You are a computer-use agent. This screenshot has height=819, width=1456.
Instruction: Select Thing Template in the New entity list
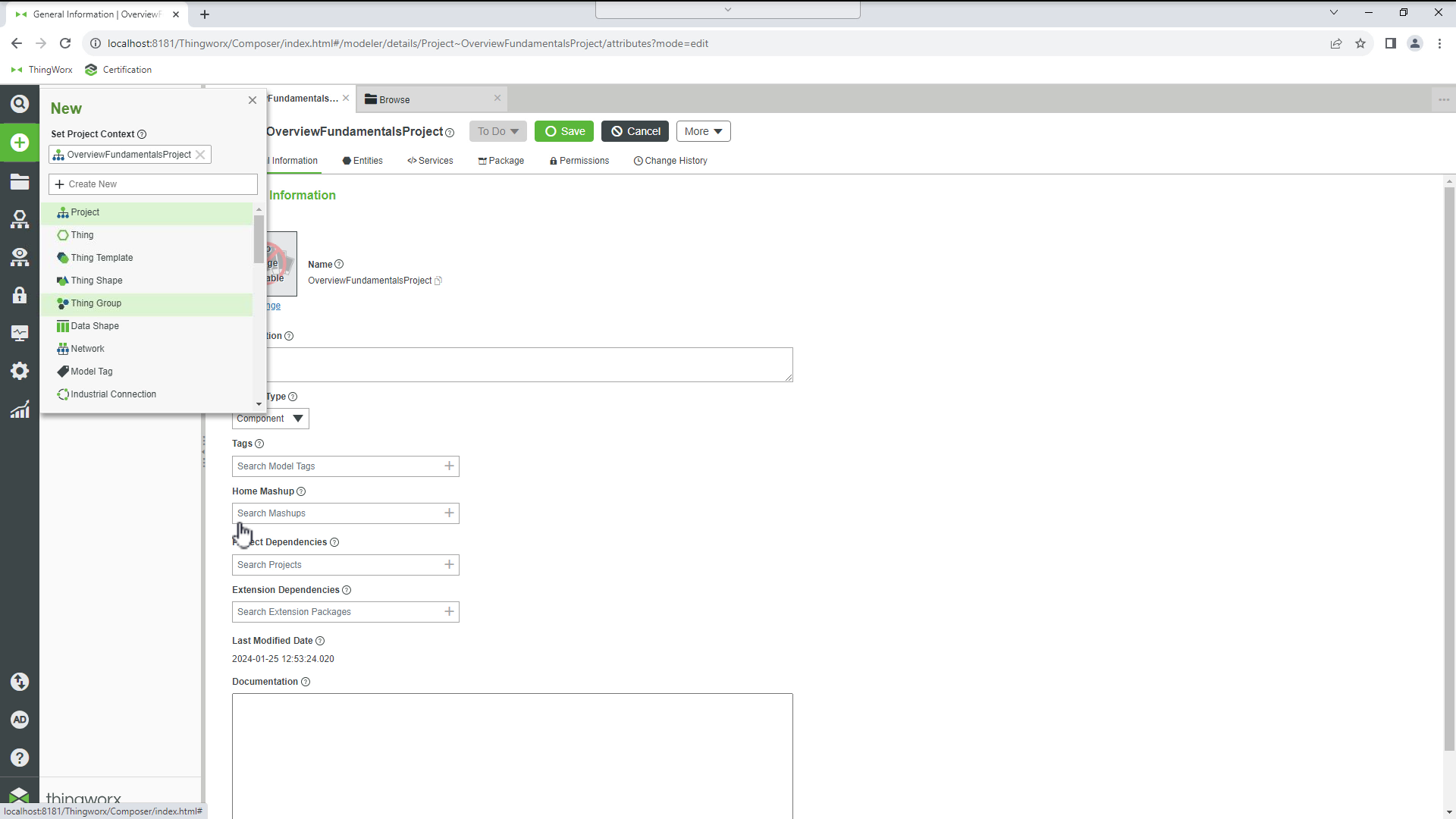pyautogui.click(x=102, y=258)
